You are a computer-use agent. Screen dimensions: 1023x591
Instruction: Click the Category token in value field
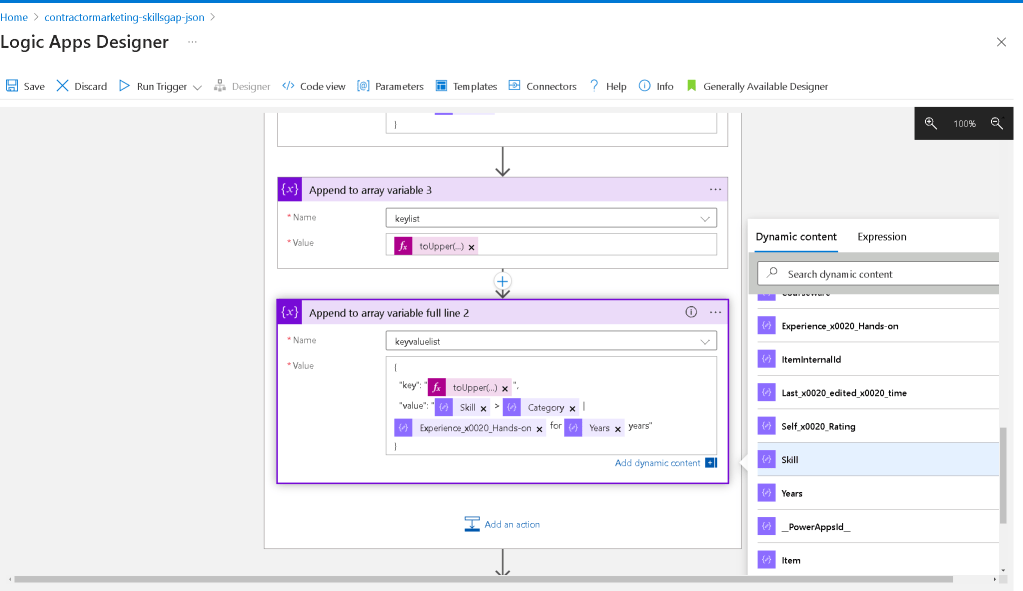point(541,408)
